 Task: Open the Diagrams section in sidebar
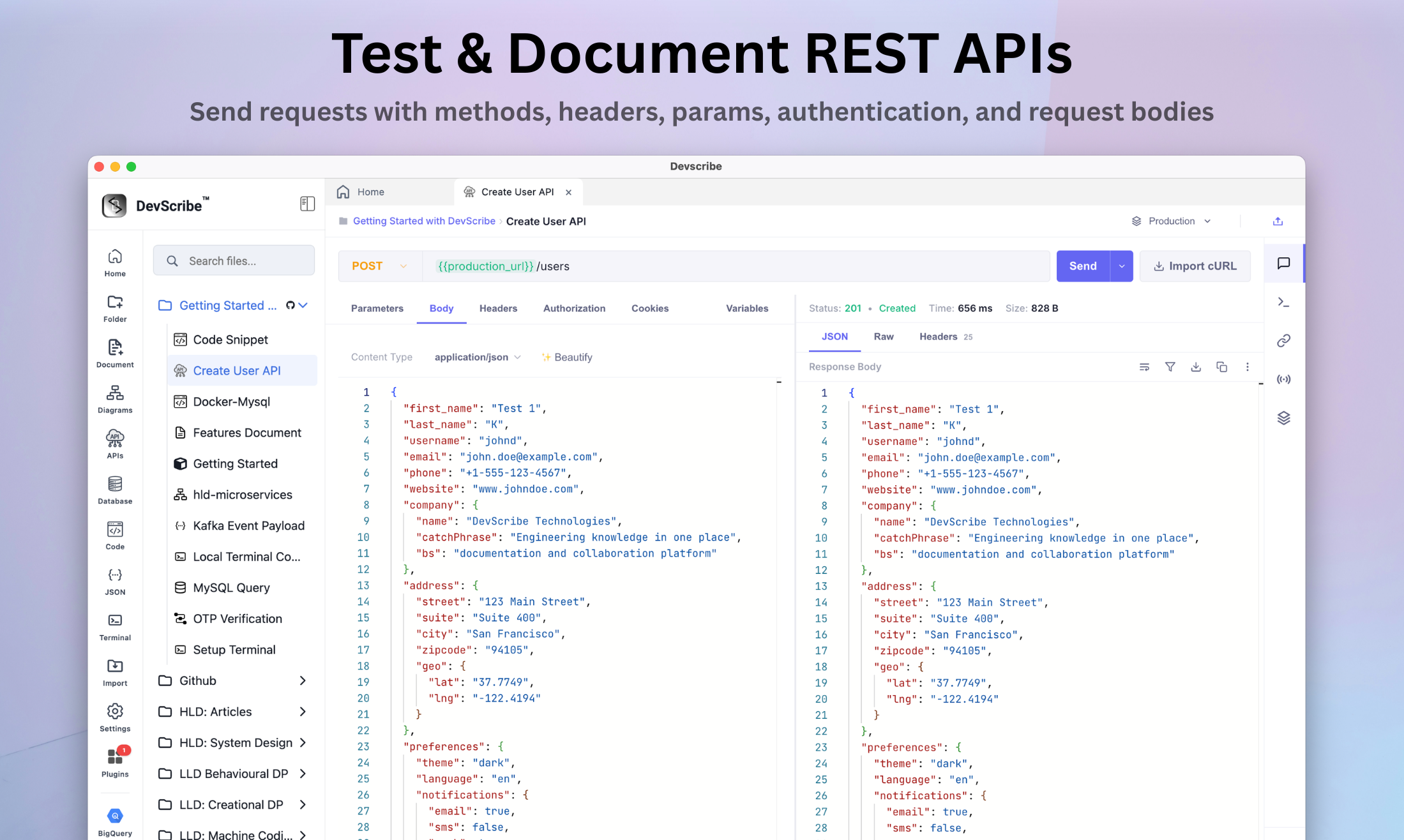[115, 400]
